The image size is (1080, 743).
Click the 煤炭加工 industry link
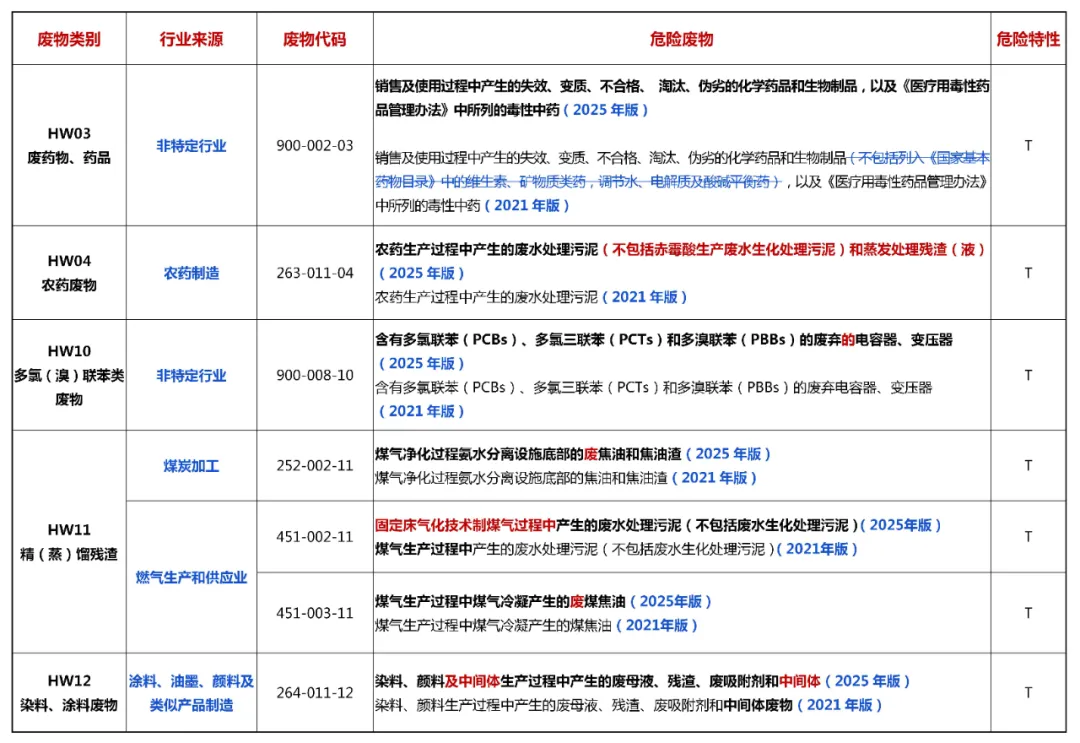[191, 466]
